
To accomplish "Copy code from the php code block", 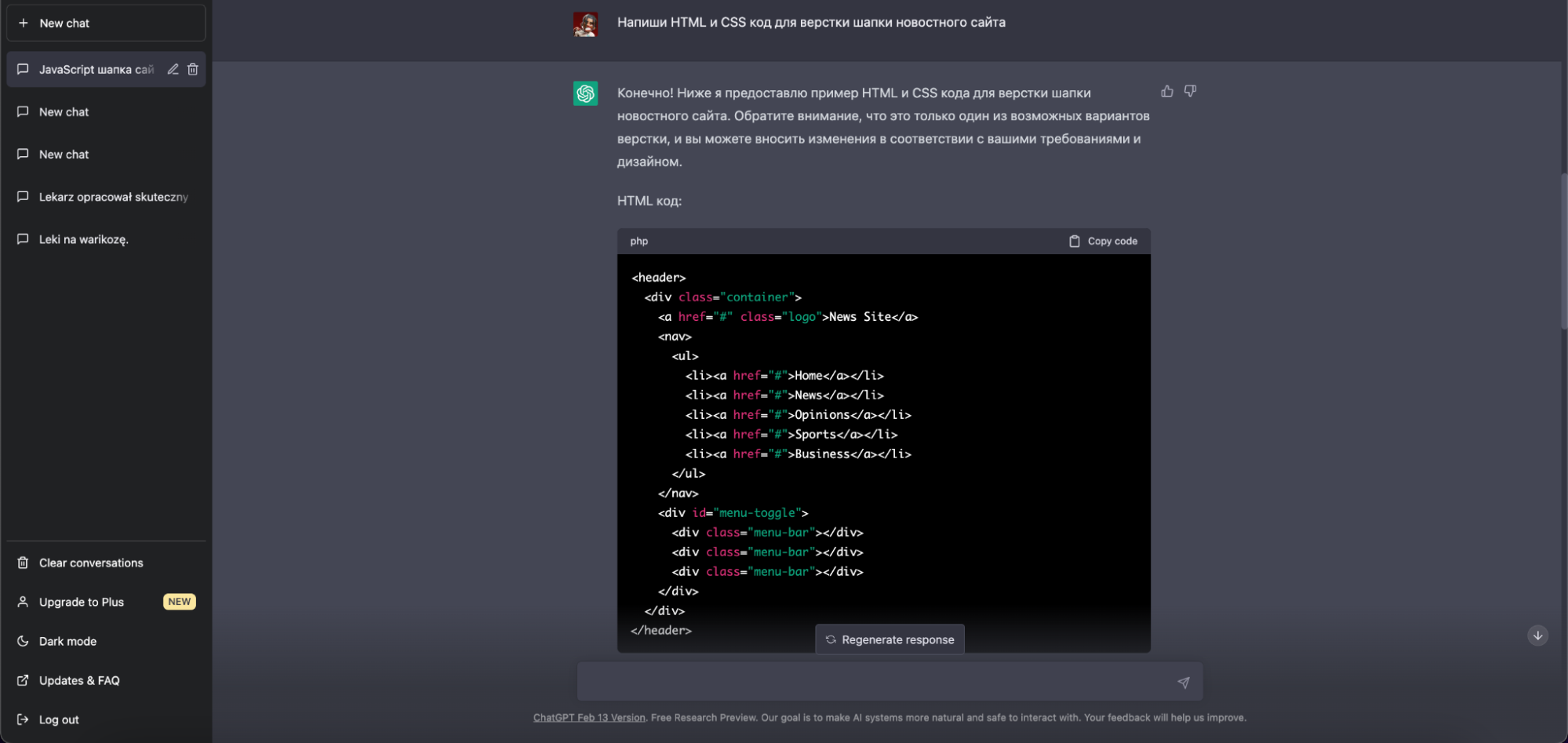I will 1103,241.
